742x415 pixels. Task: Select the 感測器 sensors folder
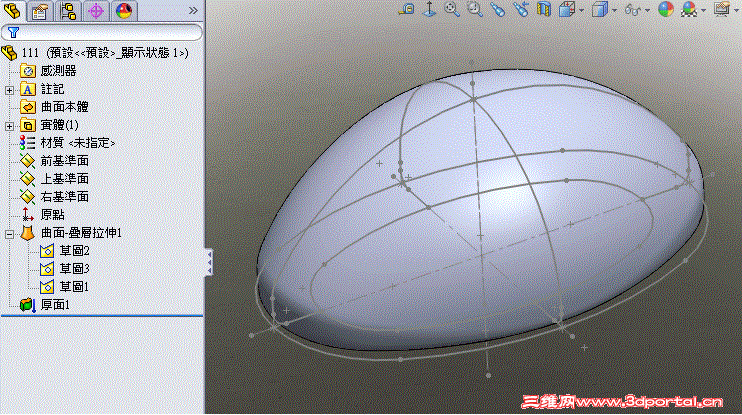coord(48,71)
